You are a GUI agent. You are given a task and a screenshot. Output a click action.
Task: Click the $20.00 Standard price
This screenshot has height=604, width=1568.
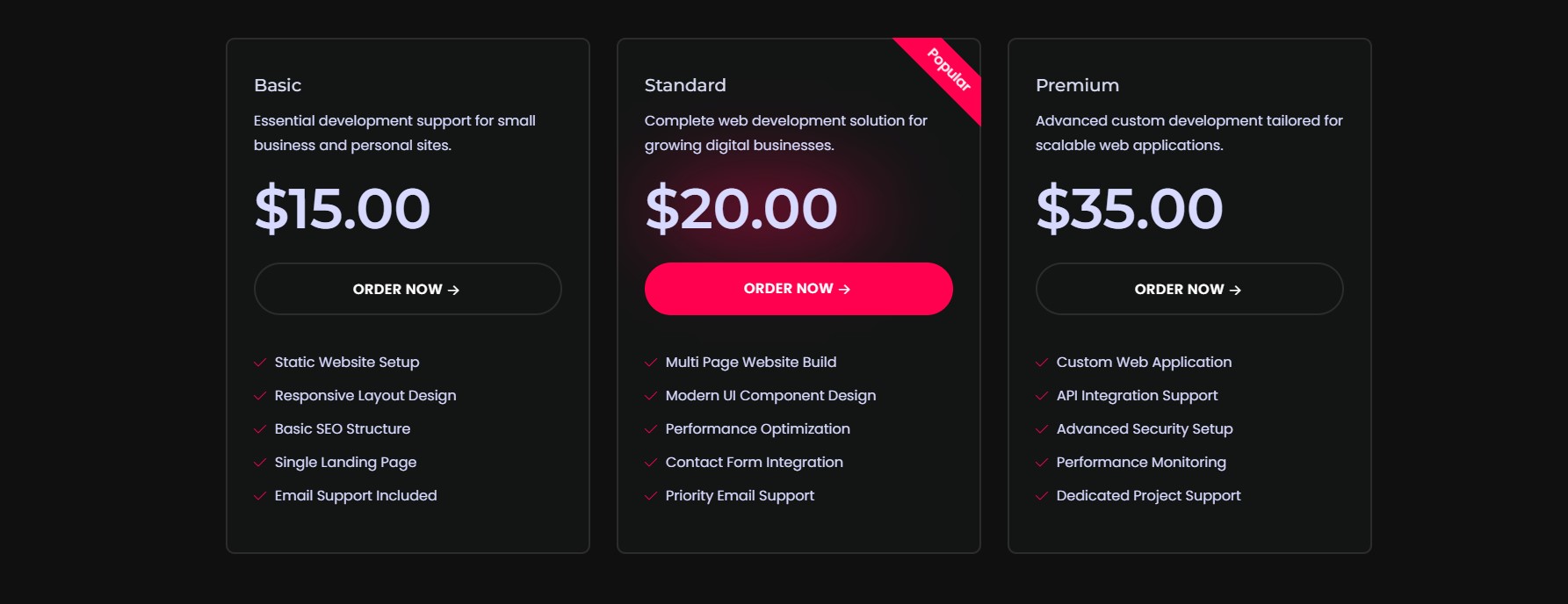(741, 209)
